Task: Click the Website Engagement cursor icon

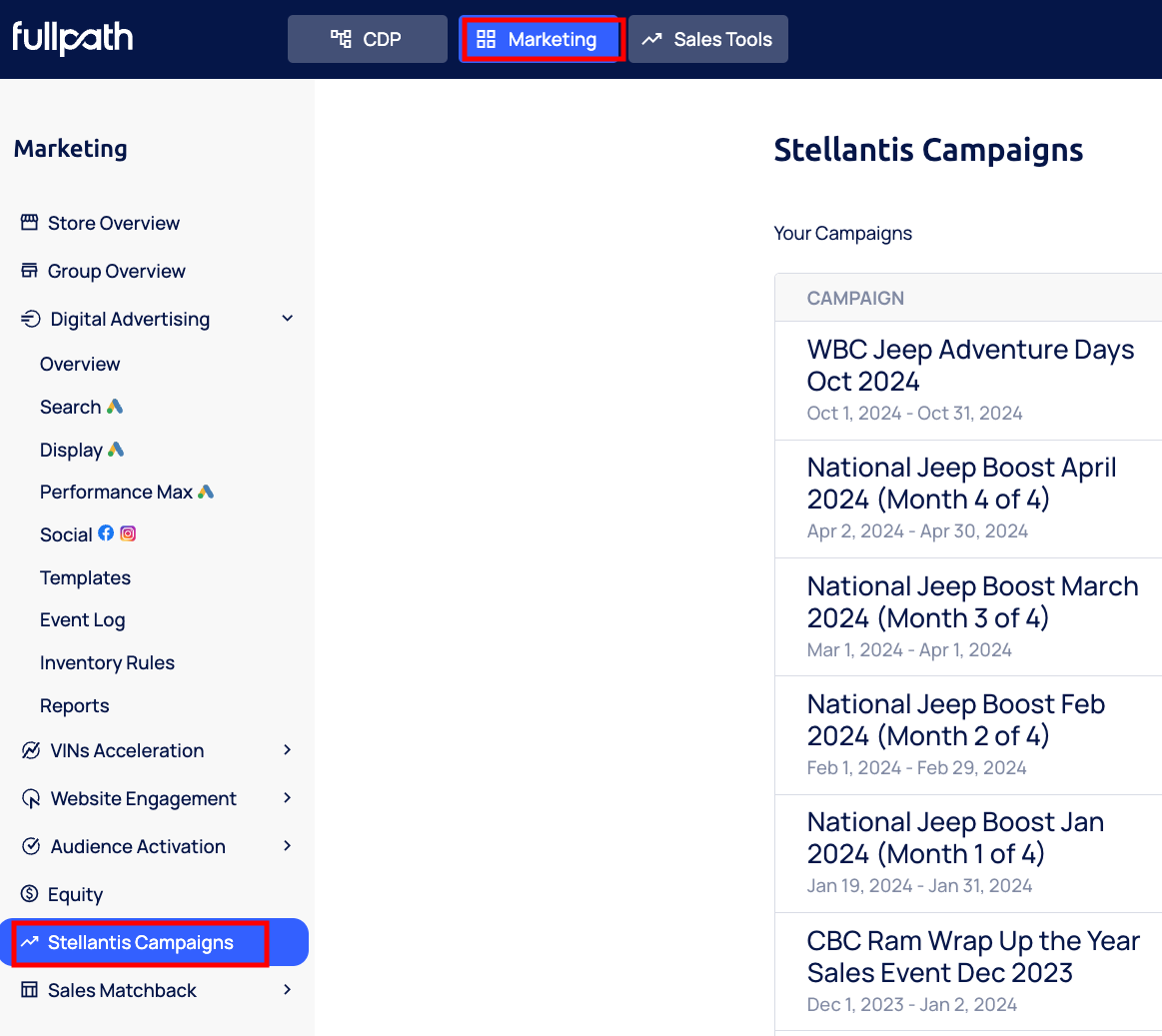Action: coord(31,798)
